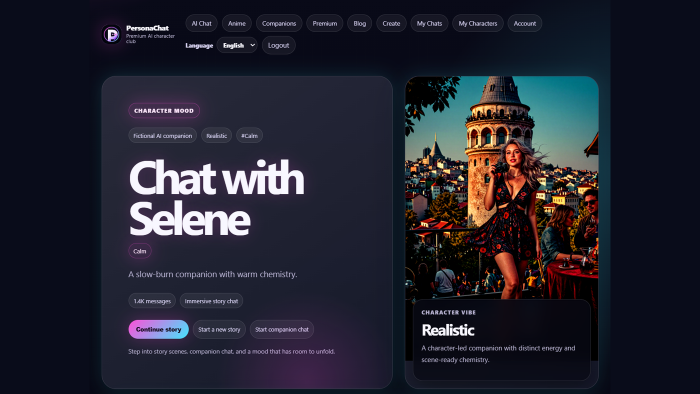Click the Immersive story chat chip

tap(211, 301)
